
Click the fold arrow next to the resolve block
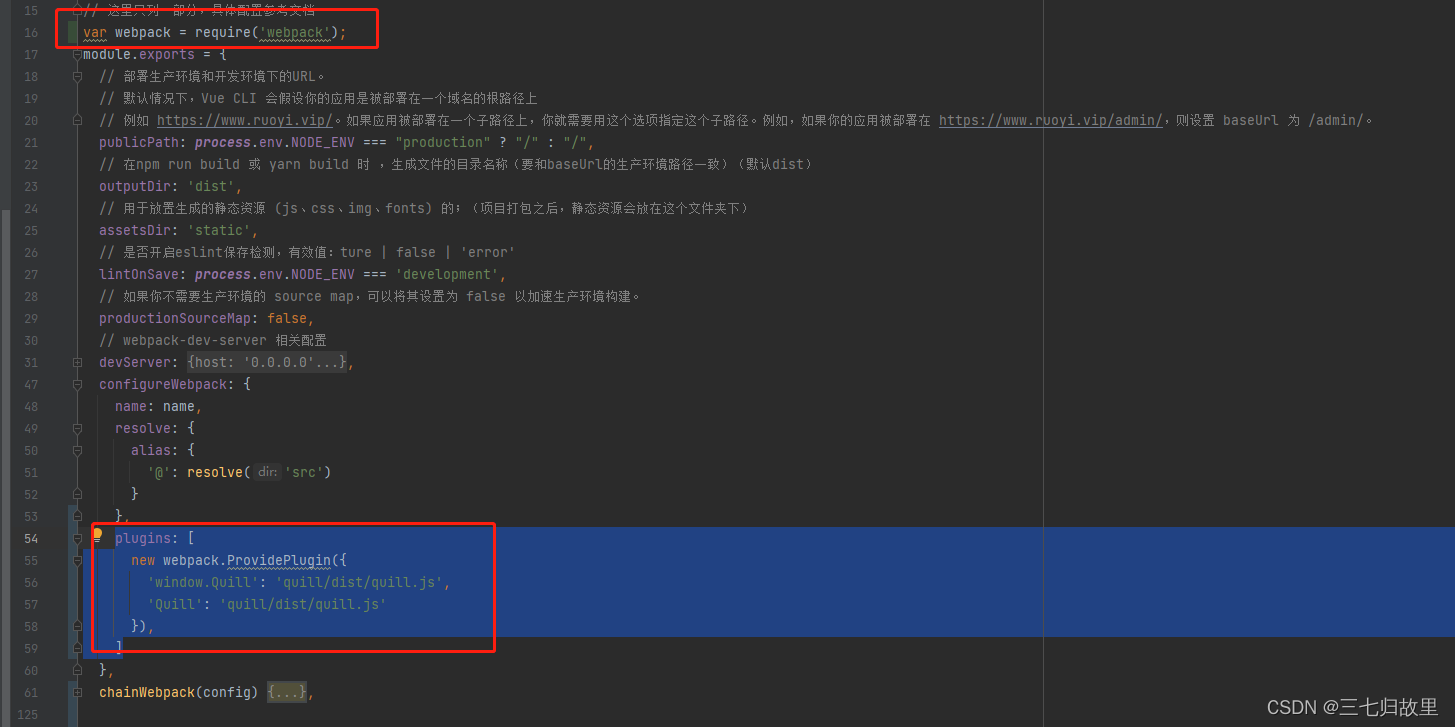77,428
